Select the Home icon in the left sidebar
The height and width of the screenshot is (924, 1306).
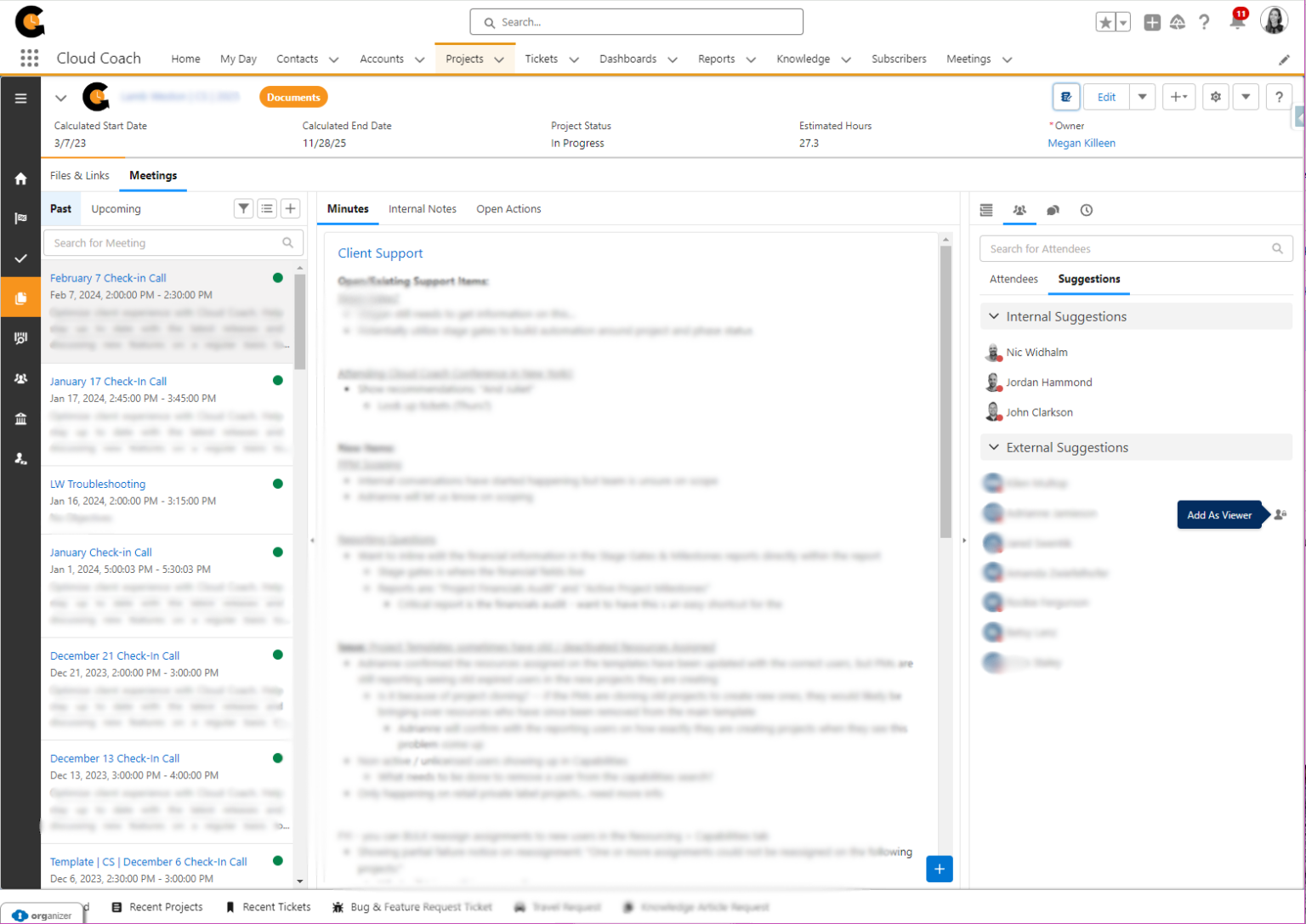coord(20,179)
